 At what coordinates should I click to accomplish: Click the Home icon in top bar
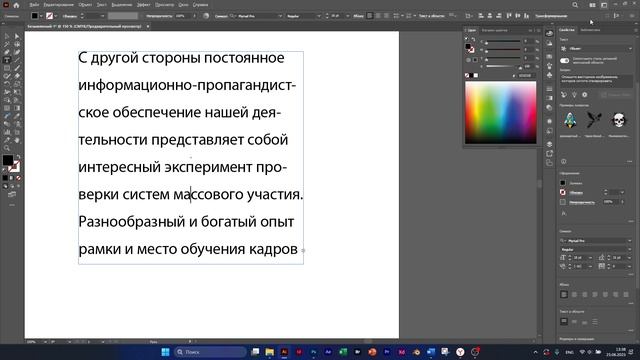tap(16, 5)
